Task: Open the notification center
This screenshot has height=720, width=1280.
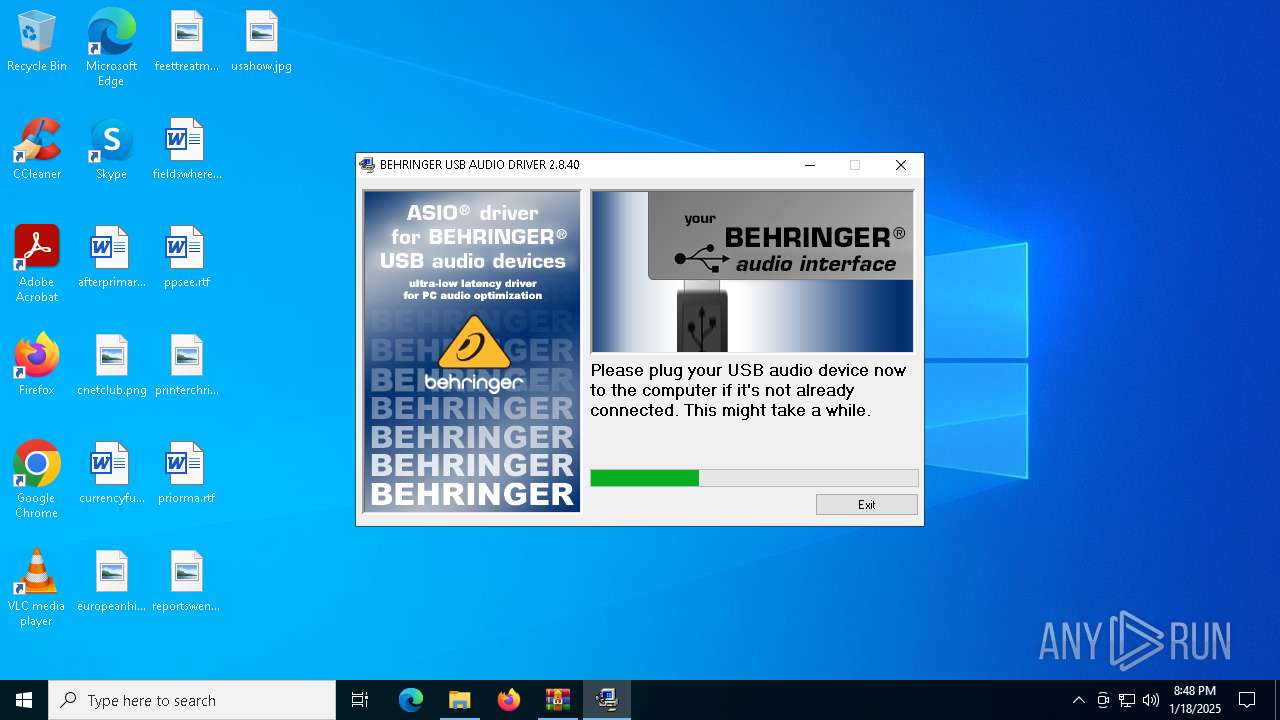Action: click(1247, 700)
